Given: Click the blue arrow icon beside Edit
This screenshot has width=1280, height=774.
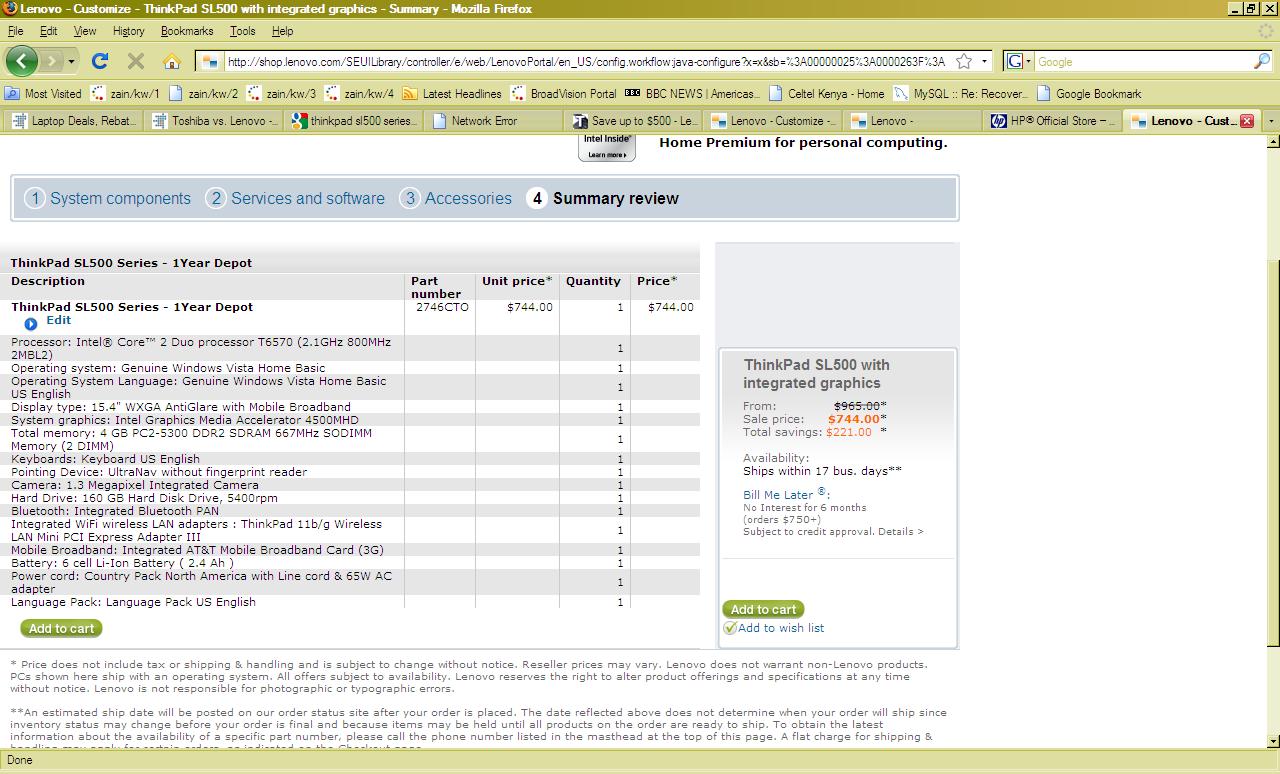Looking at the screenshot, I should [x=31, y=323].
